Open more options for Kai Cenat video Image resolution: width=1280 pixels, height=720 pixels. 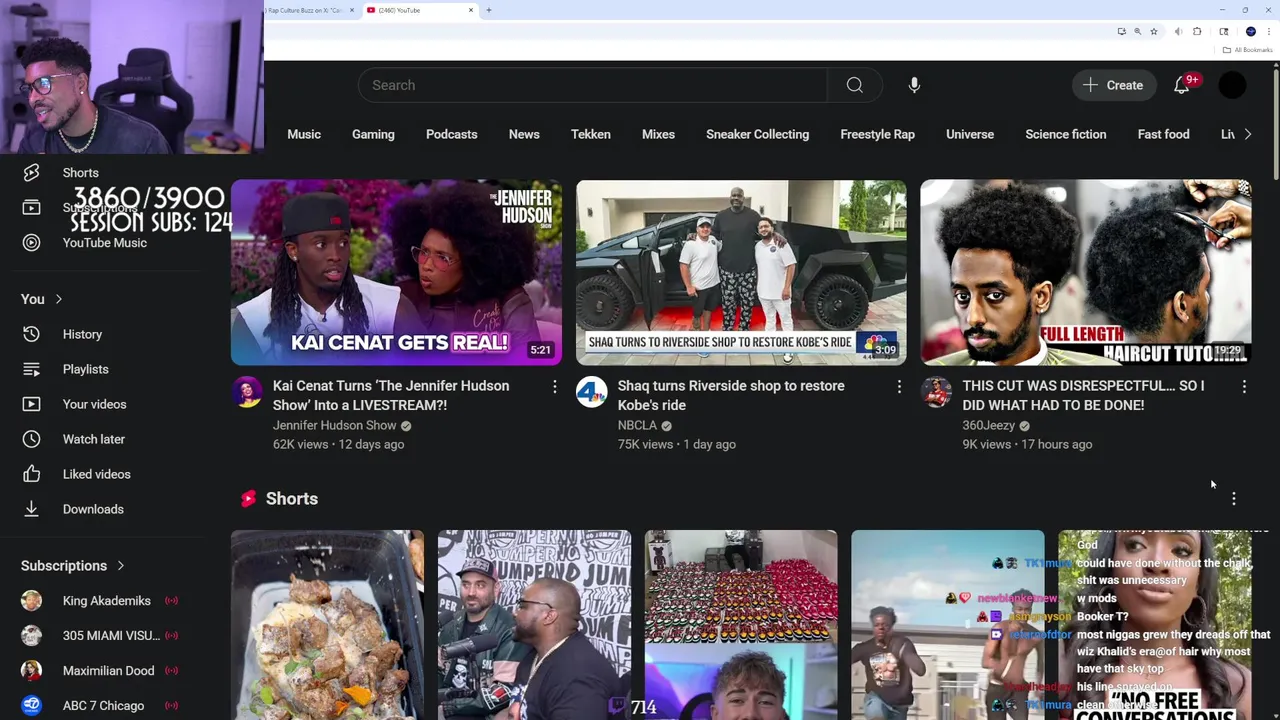click(554, 386)
